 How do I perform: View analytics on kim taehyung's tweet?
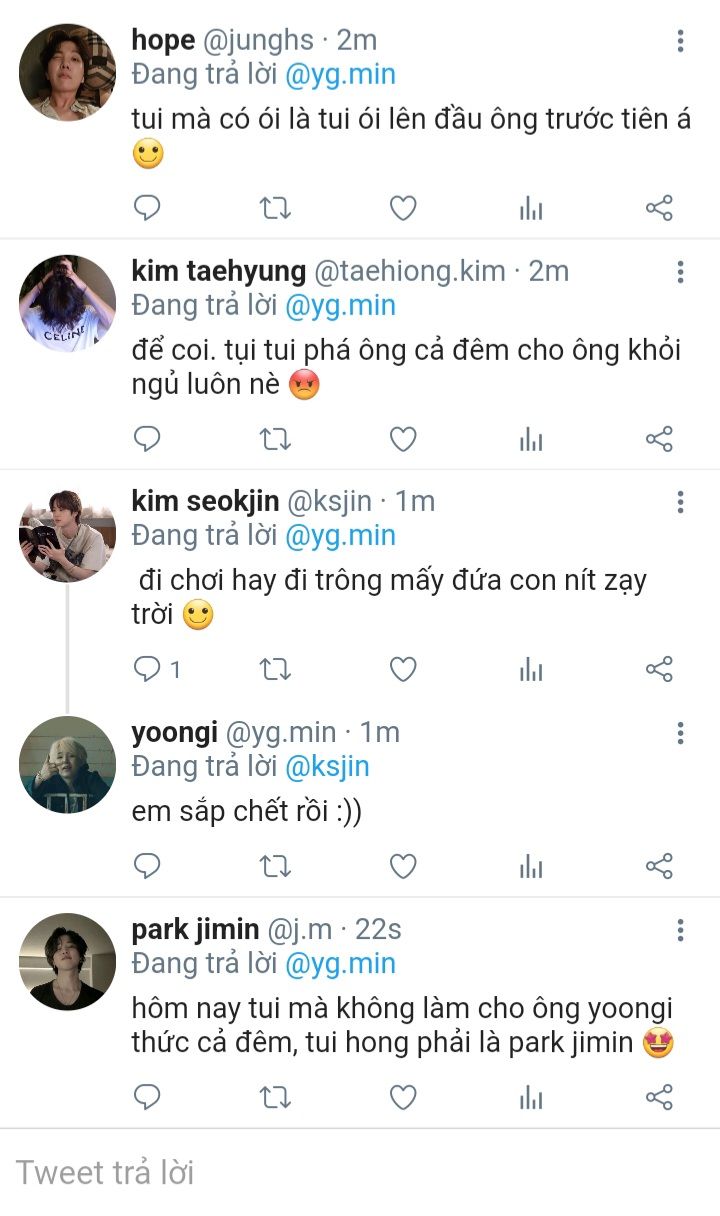coord(531,439)
